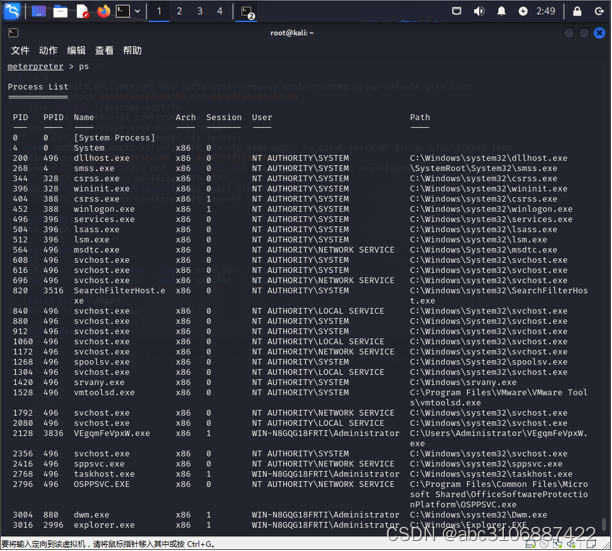Select smss.exe process name
The width and height of the screenshot is (612, 551).
tap(94, 168)
